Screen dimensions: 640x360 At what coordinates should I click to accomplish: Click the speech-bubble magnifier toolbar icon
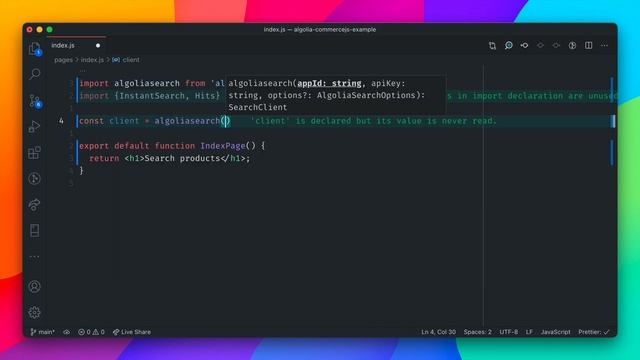[509, 45]
